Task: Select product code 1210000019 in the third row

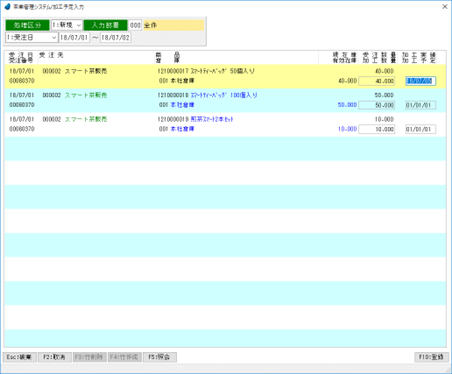Action: click(x=173, y=119)
